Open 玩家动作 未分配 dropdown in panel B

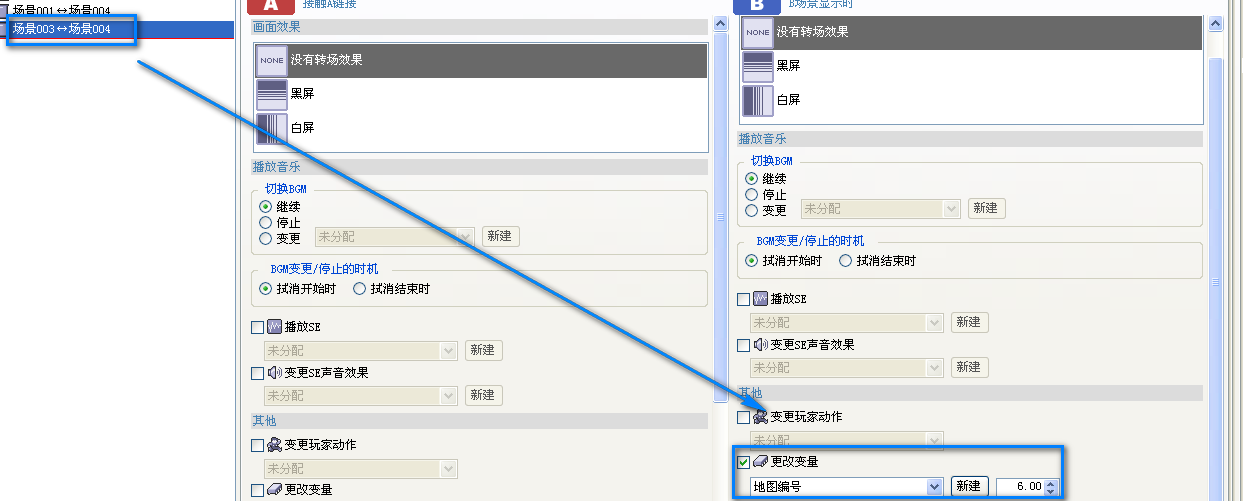coord(847,440)
